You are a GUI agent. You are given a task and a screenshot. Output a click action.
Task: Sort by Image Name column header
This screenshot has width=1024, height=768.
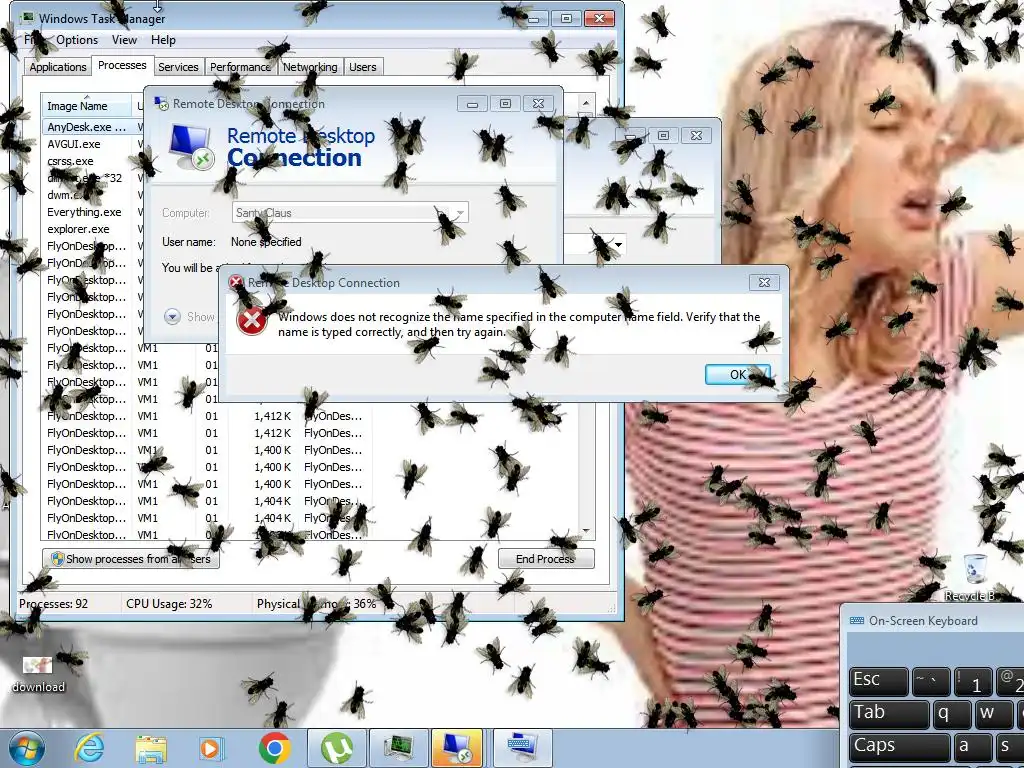coord(86,106)
